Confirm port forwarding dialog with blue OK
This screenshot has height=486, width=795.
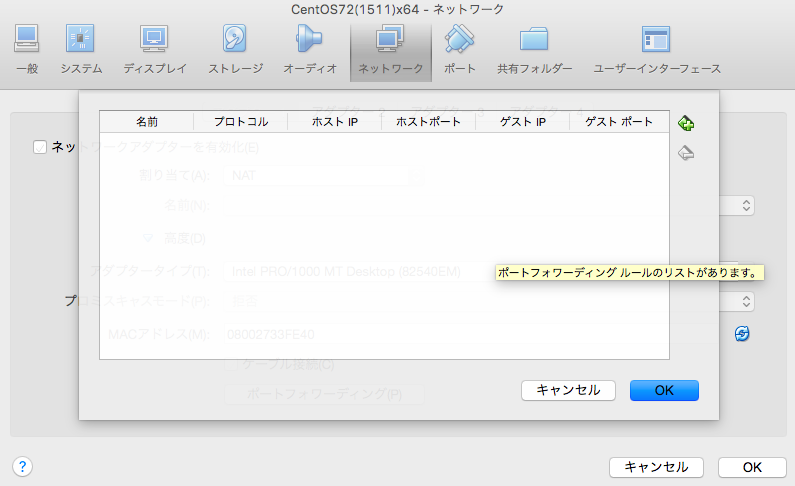(x=664, y=390)
